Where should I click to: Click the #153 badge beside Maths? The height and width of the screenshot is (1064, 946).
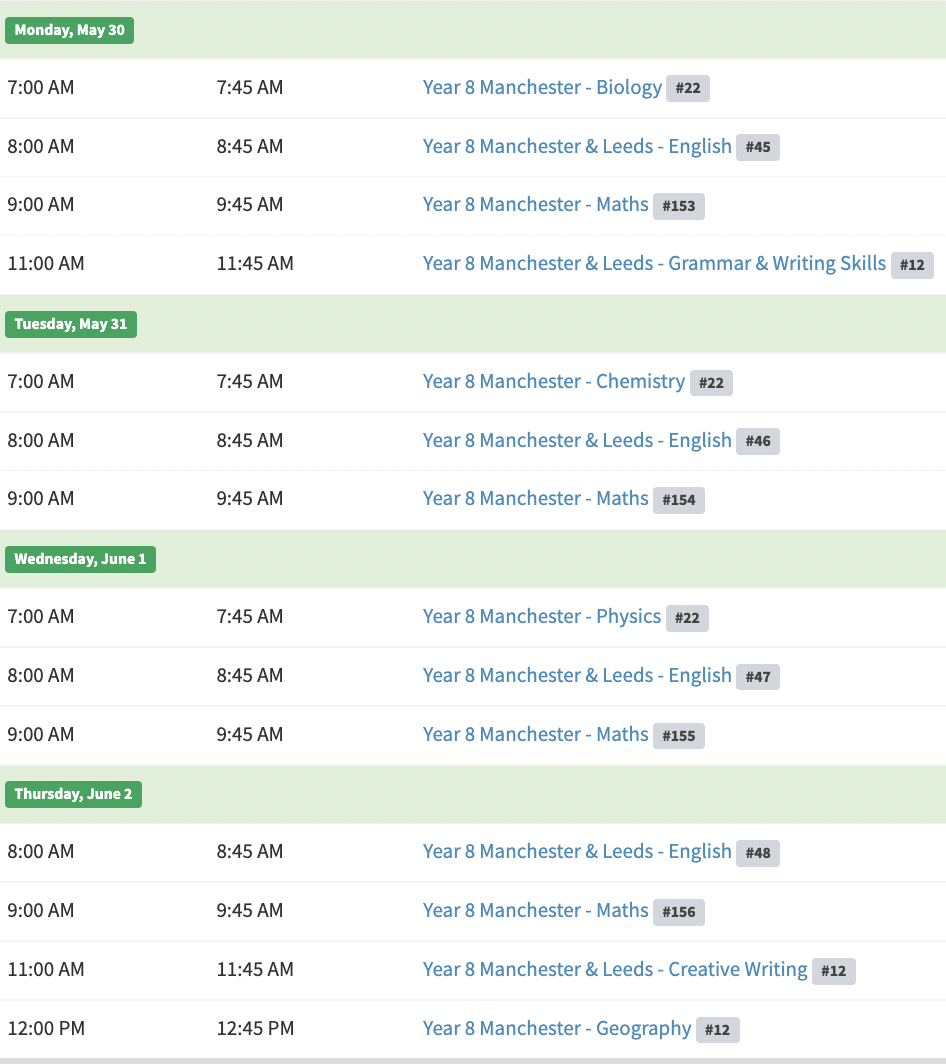tap(679, 206)
